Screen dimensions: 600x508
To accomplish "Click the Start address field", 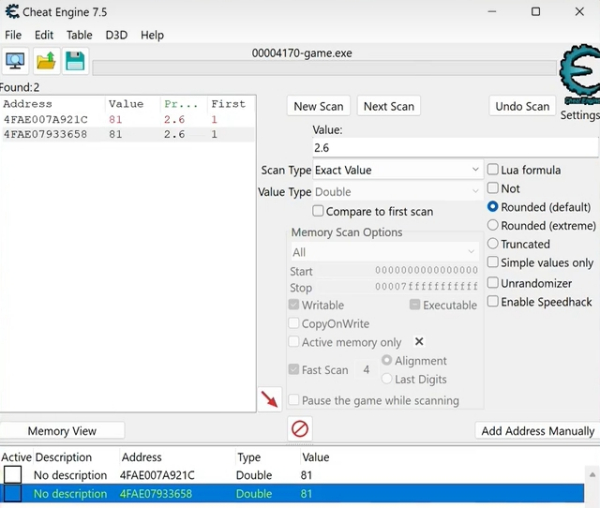I will pyautogui.click(x=398, y=271).
